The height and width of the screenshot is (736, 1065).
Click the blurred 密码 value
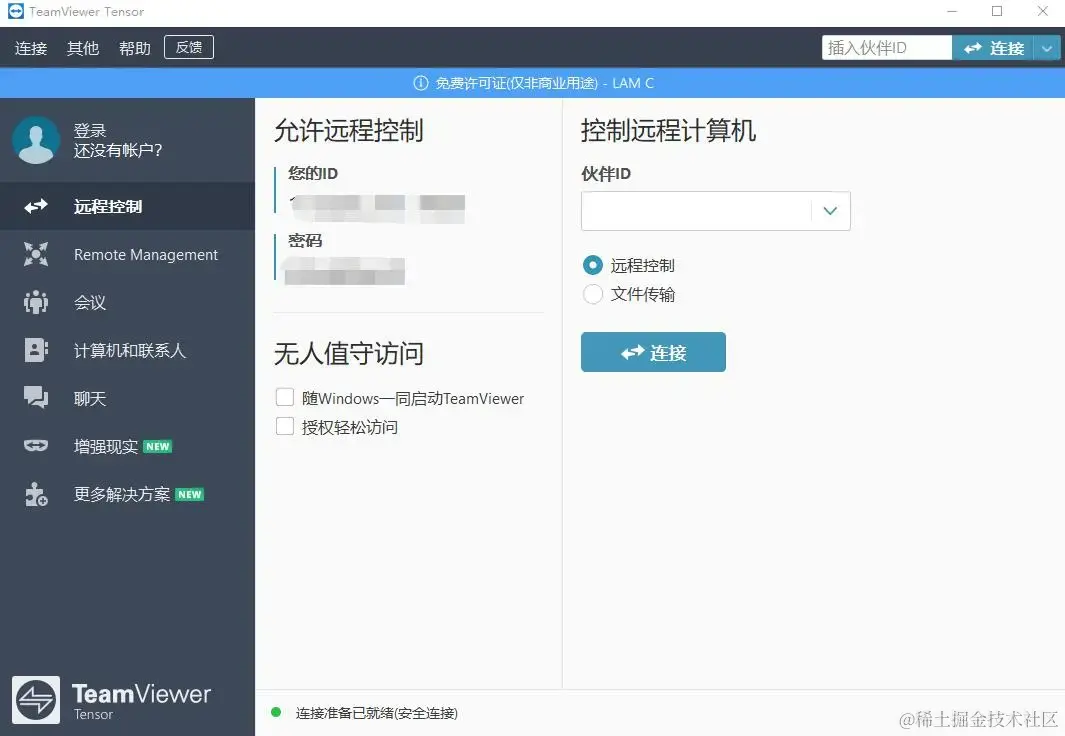click(344, 271)
